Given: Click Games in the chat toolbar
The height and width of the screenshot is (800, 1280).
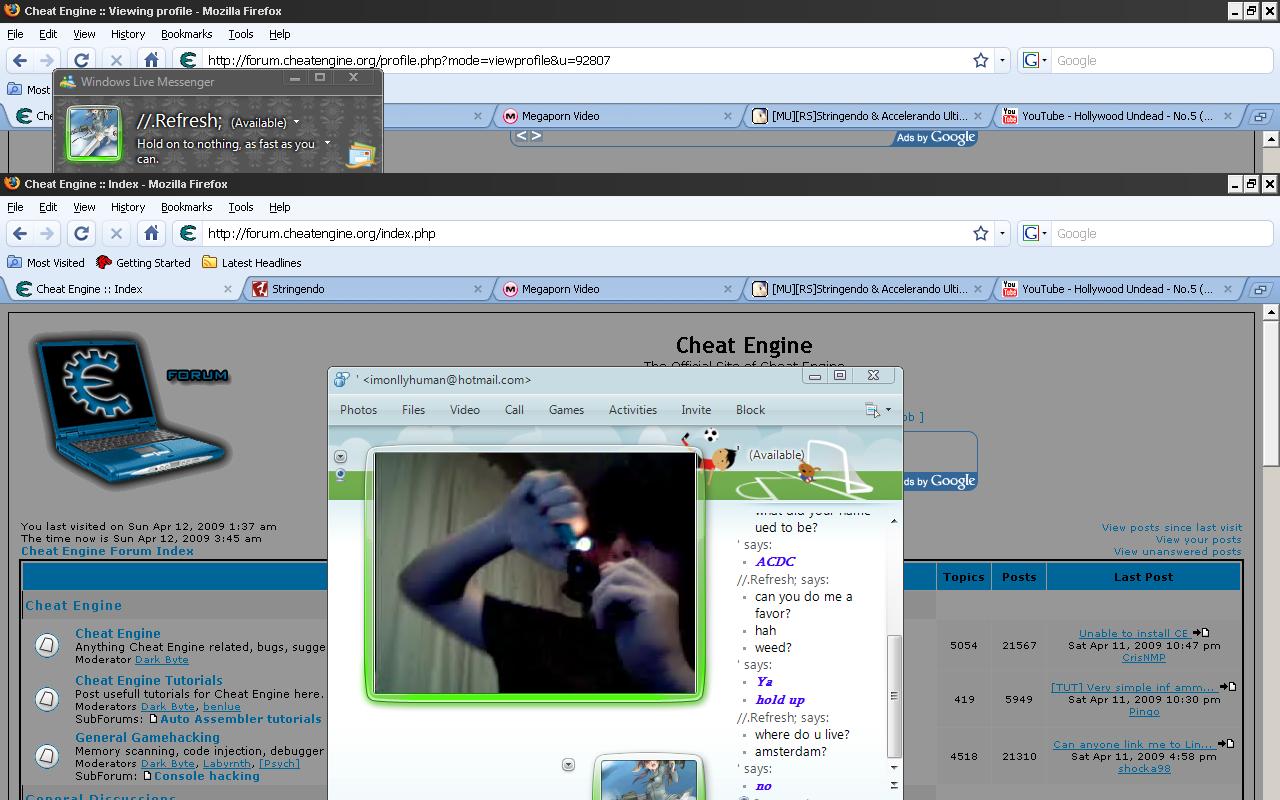Looking at the screenshot, I should click(566, 410).
